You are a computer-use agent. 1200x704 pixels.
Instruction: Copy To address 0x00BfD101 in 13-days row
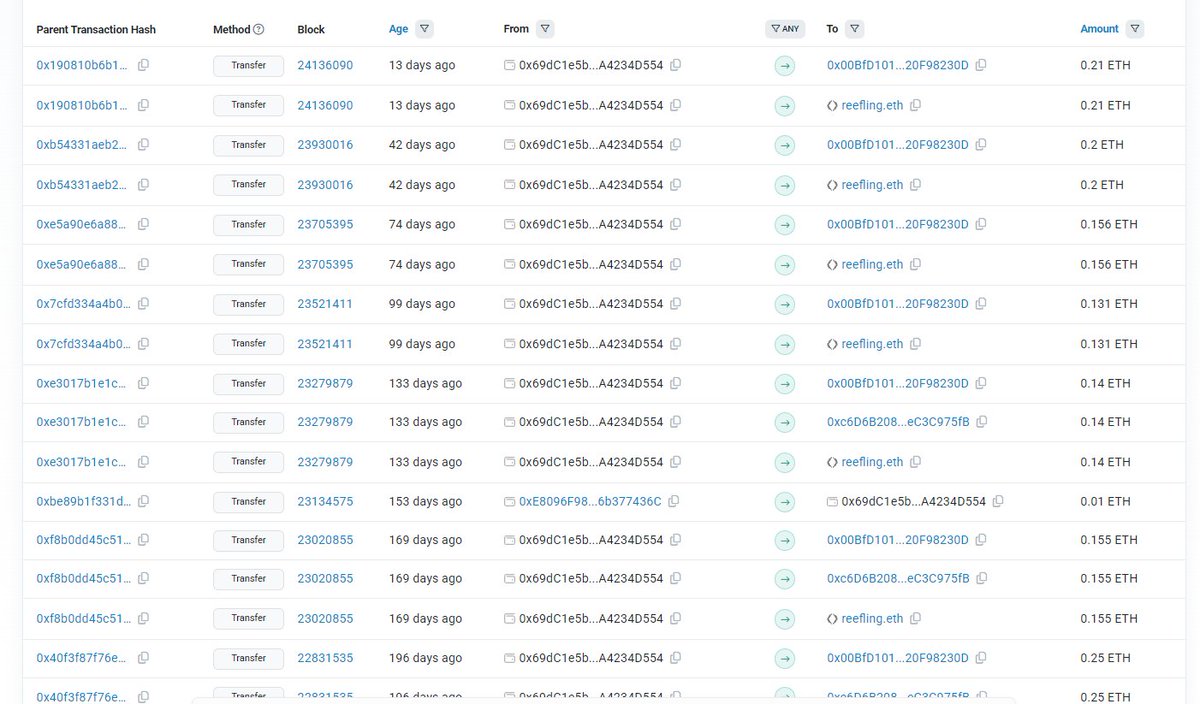(981, 65)
